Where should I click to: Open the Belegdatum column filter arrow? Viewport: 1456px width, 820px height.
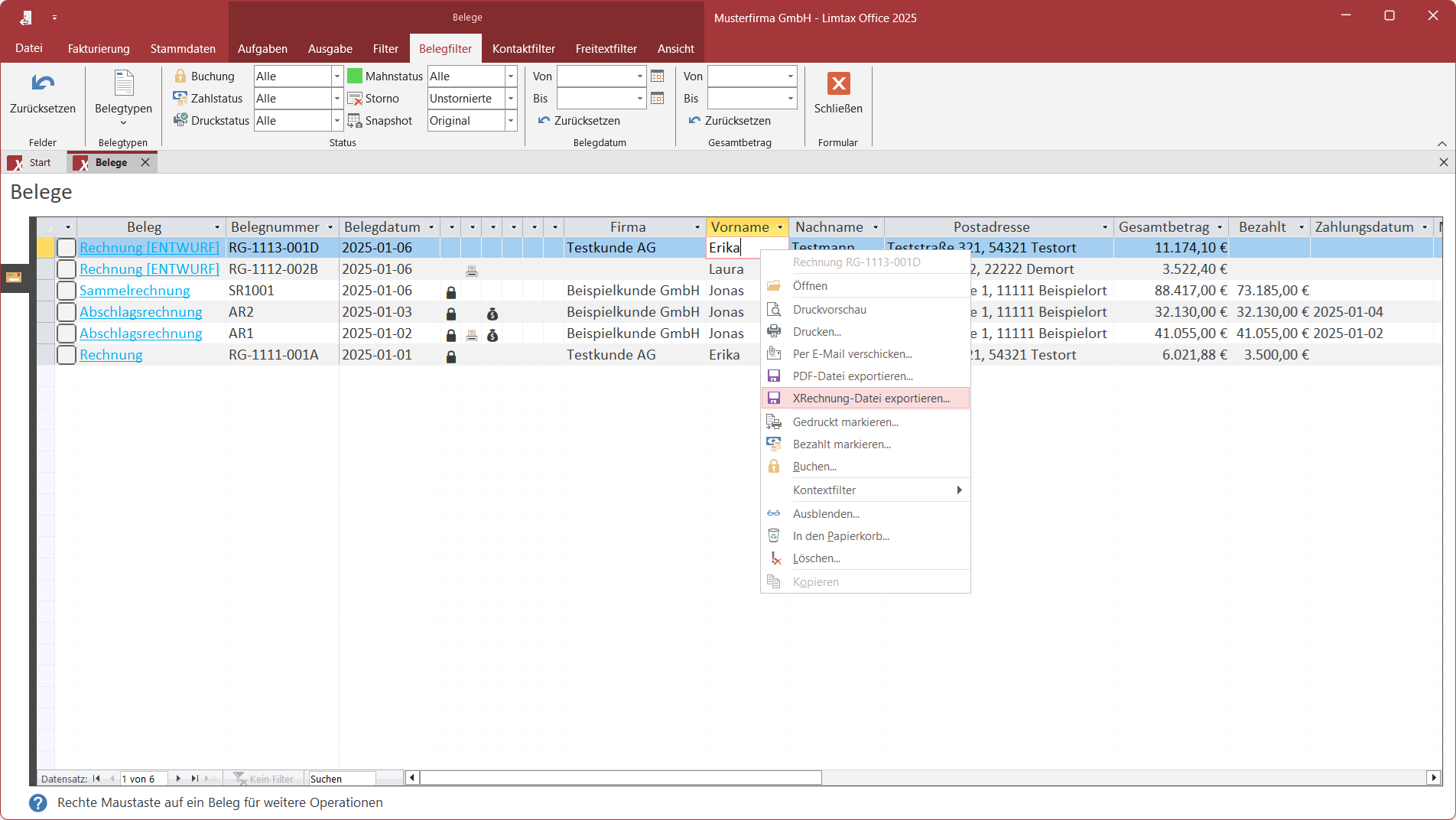431,227
